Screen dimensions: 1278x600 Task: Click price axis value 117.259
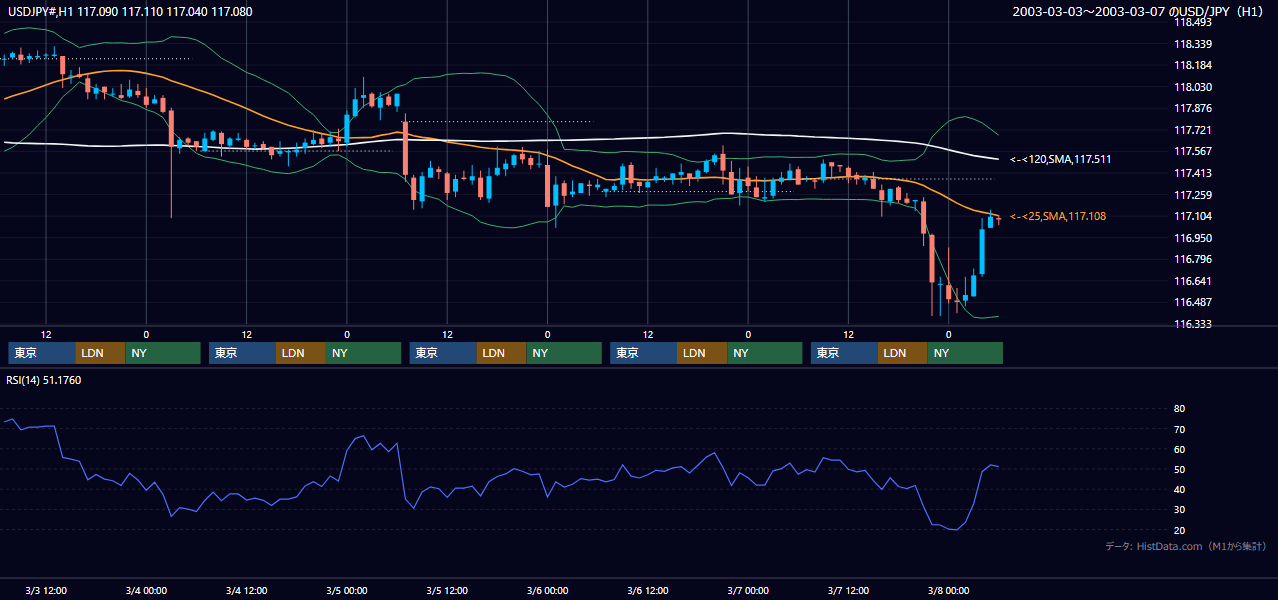tap(1192, 195)
